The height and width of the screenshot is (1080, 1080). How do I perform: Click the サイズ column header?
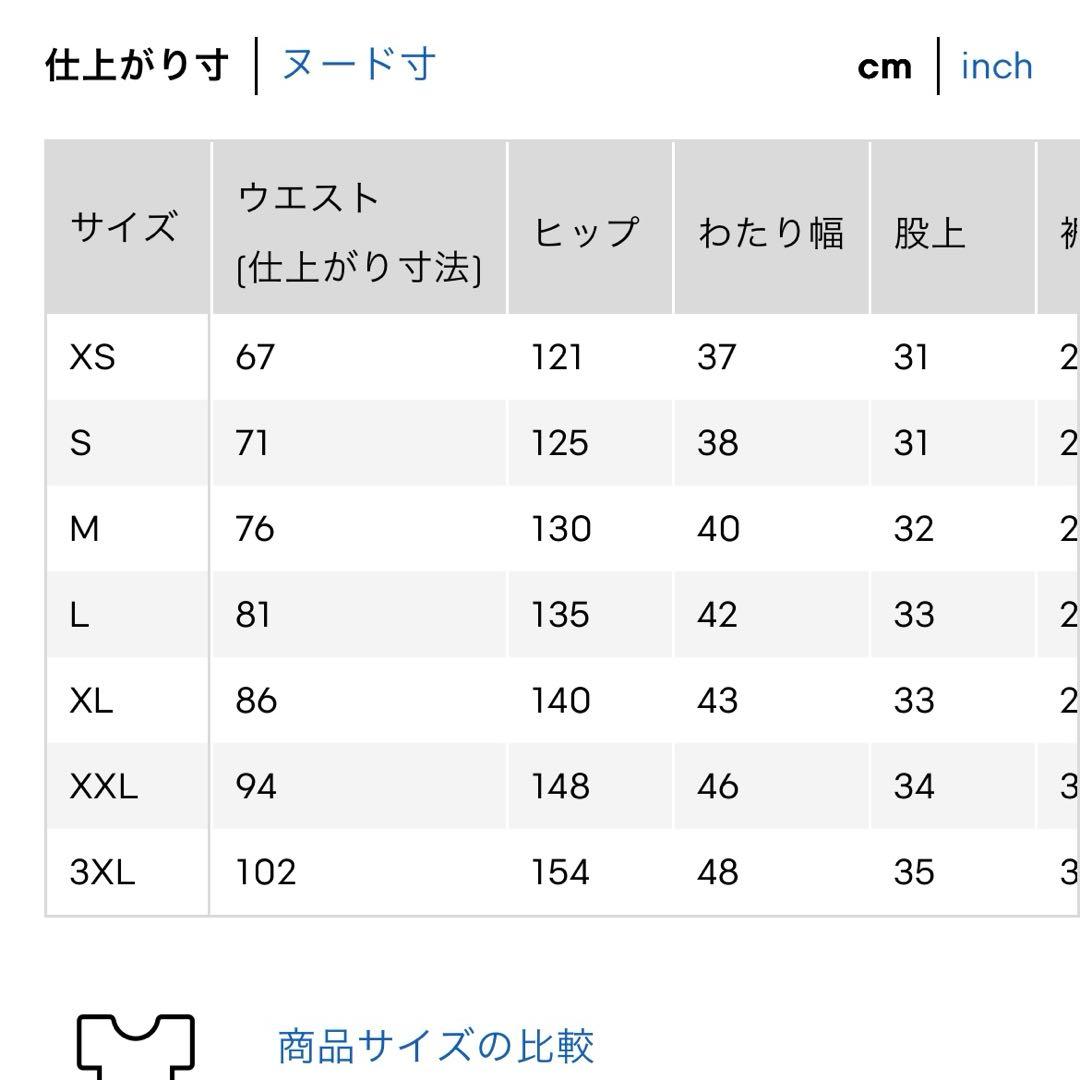click(x=124, y=227)
